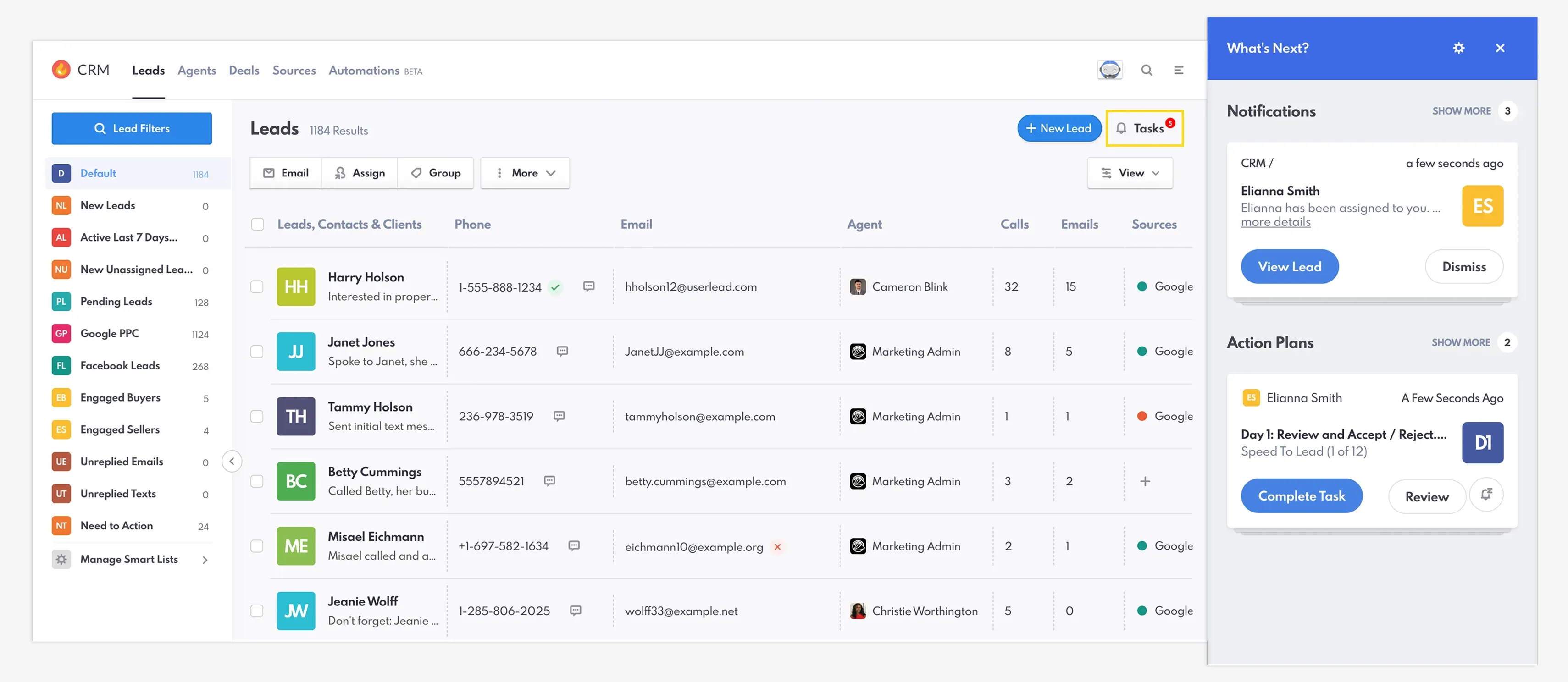Click the settings gear in What's Next panel
Image resolution: width=1568 pixels, height=682 pixels.
coord(1458,48)
